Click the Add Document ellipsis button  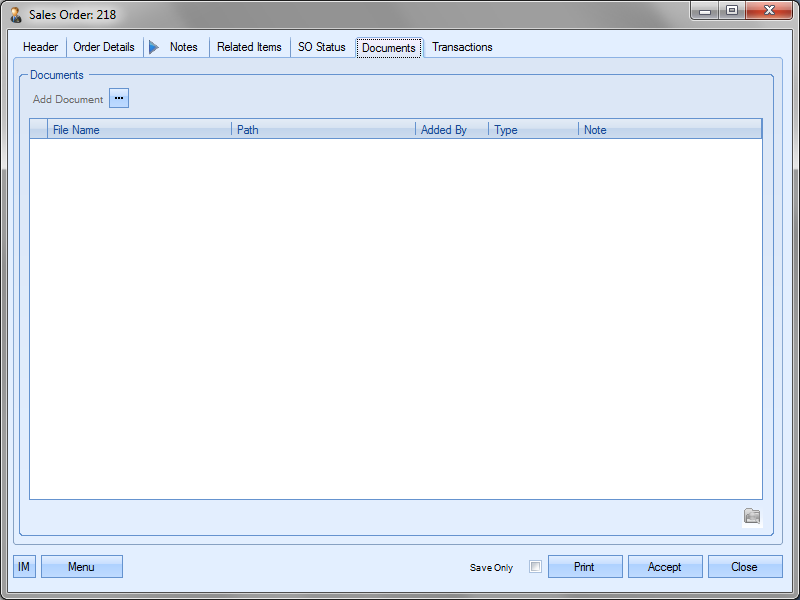coord(119,98)
